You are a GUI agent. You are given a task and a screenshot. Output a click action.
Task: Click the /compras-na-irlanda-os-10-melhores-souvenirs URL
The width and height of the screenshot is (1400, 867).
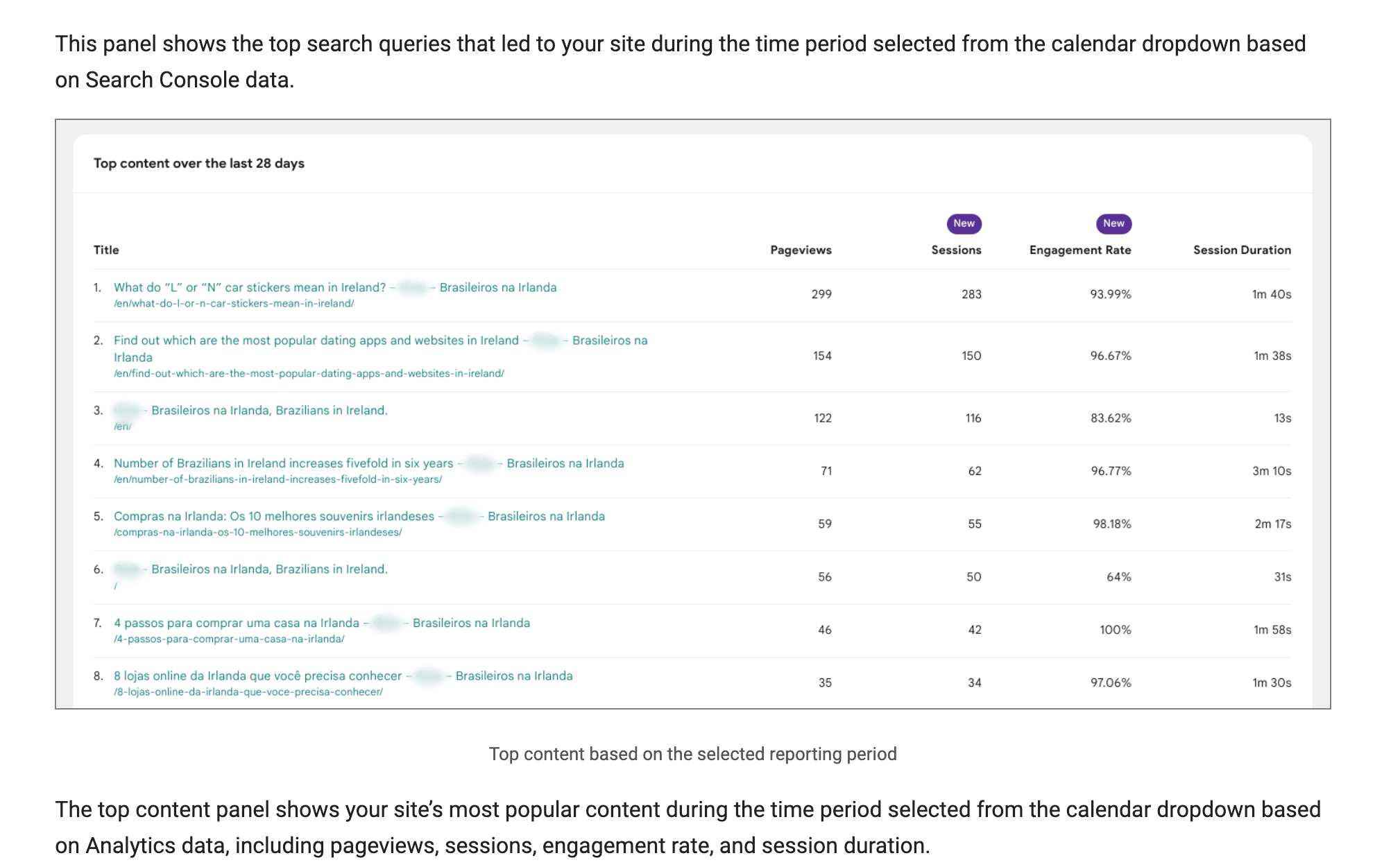(x=257, y=533)
